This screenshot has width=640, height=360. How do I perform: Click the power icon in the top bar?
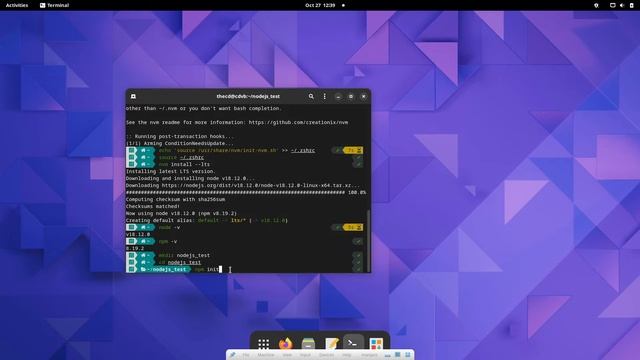click(x=631, y=5)
